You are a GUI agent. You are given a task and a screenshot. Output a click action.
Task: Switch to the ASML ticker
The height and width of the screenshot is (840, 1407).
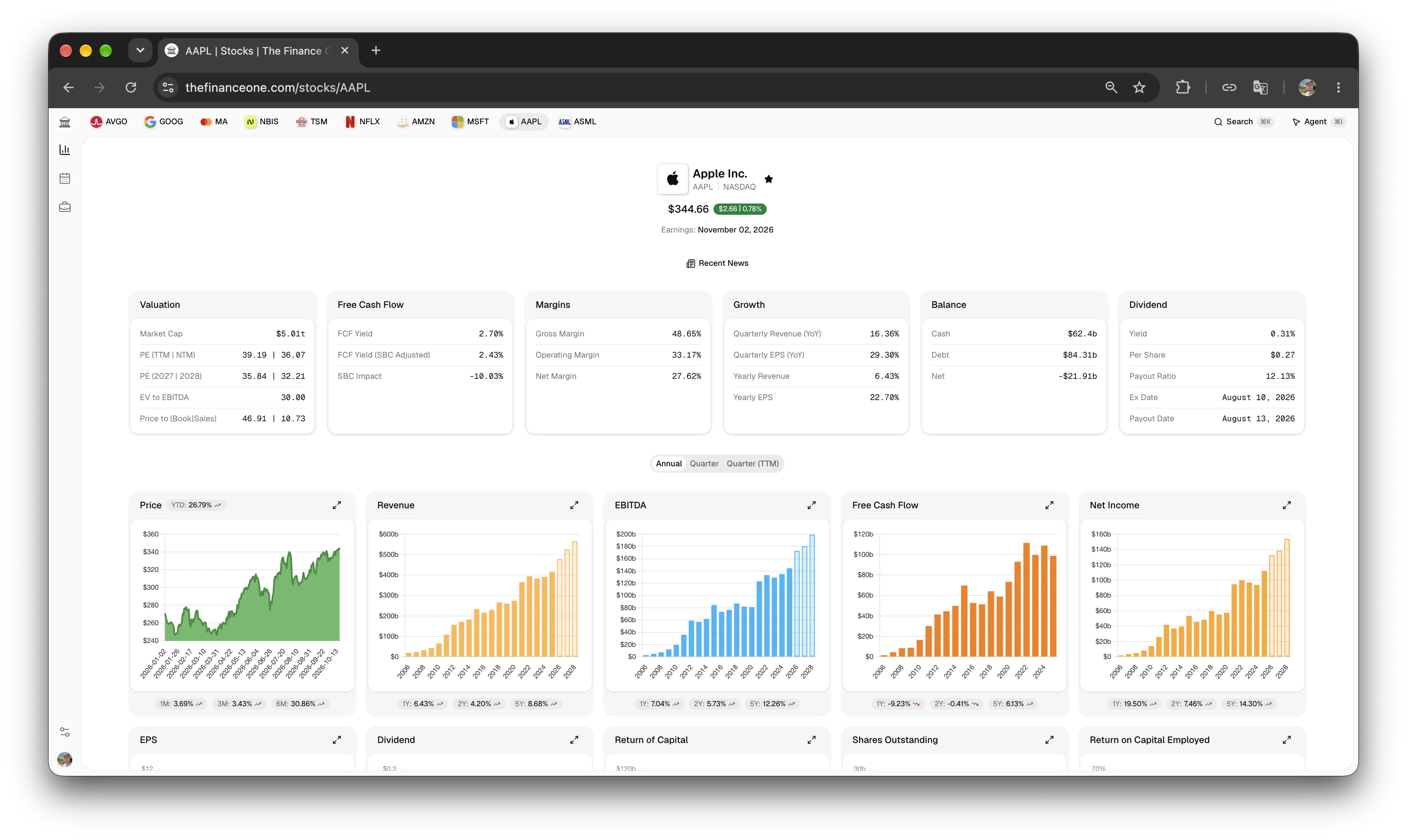[x=577, y=122]
